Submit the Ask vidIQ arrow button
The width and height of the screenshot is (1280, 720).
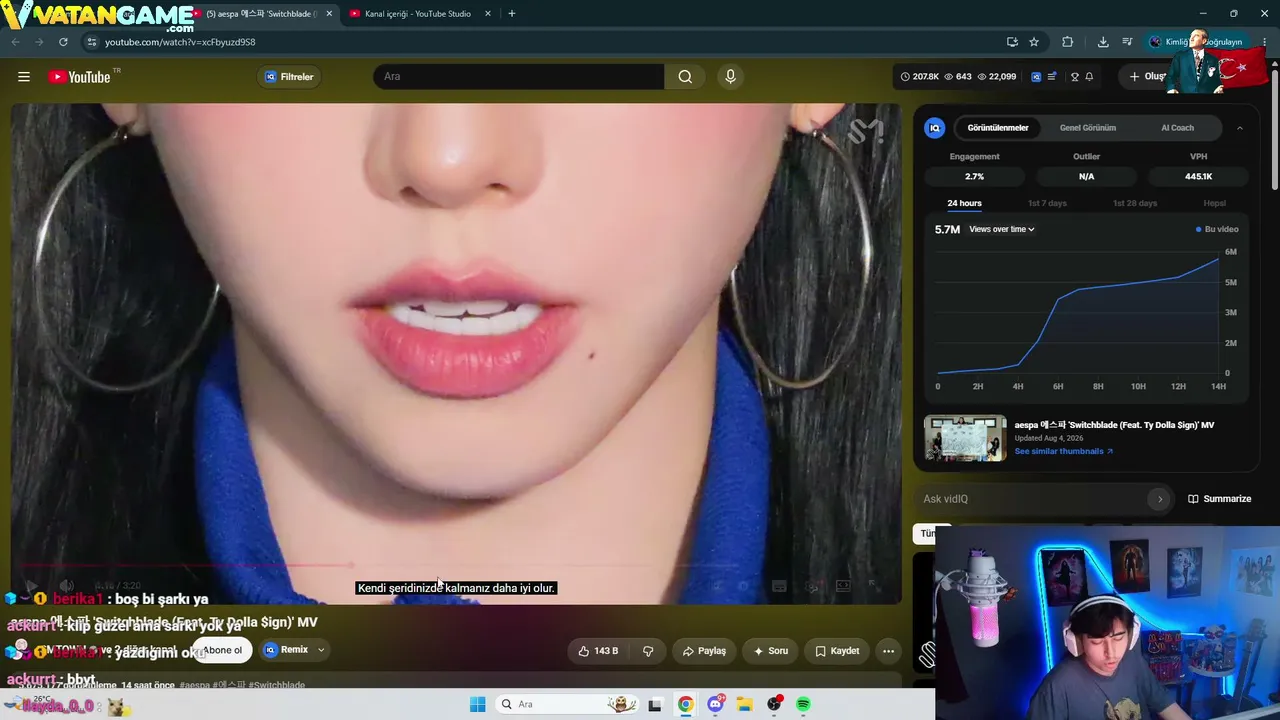pyautogui.click(x=1160, y=499)
